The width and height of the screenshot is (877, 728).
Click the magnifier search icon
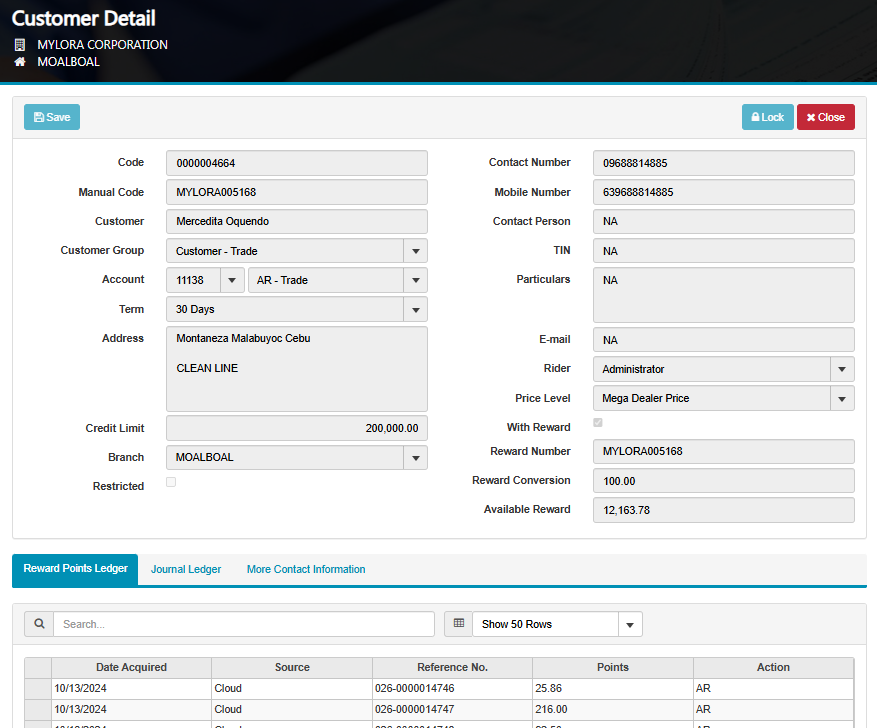click(x=39, y=624)
